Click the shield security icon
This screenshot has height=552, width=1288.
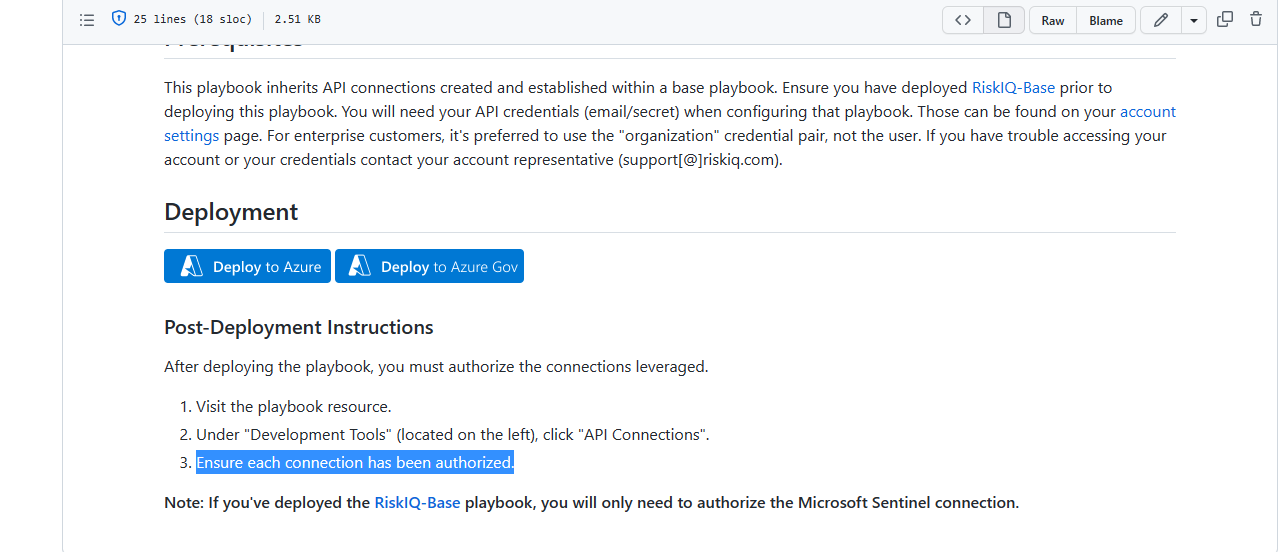[119, 19]
